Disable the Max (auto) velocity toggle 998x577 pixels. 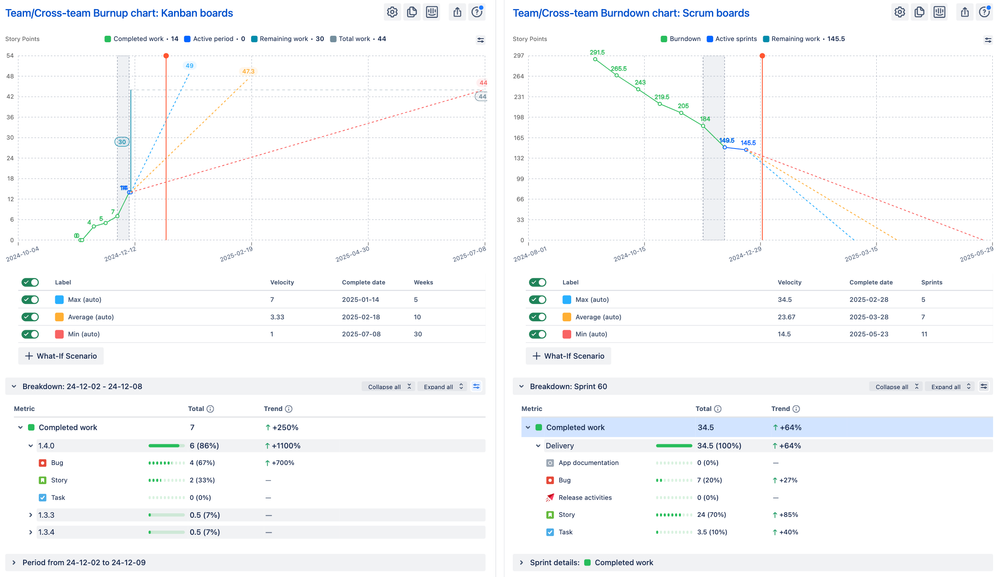tap(29, 299)
